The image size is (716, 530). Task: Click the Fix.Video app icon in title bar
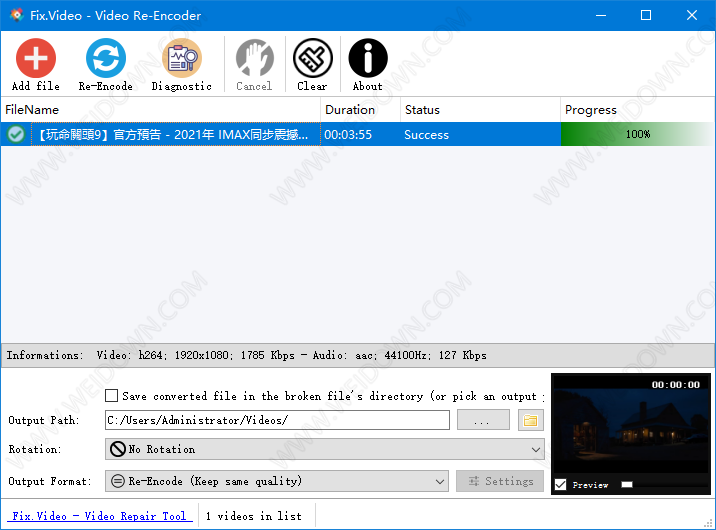point(16,15)
